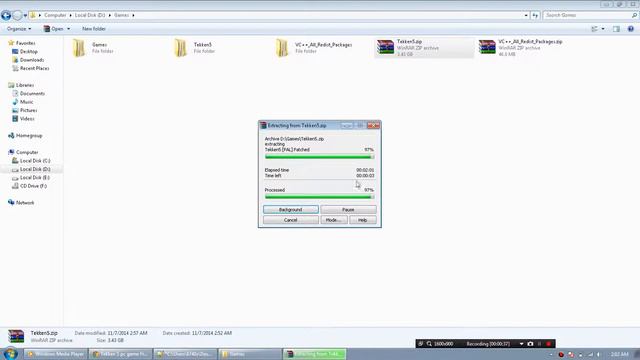This screenshot has width=640, height=360.
Task: Click New folder in the toolbar
Action: (x=94, y=29)
